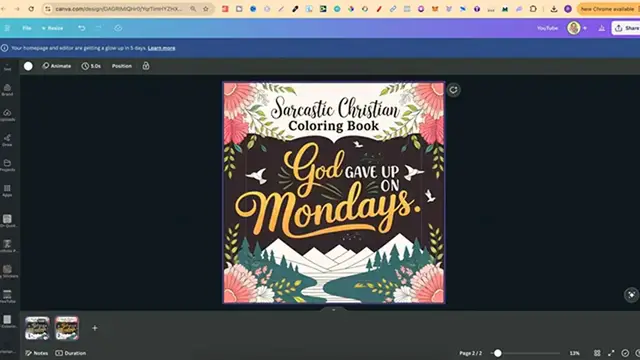Open the Chrome extensions puzzle icon
The height and width of the screenshot is (360, 640).
pyautogui.click(x=533, y=9)
